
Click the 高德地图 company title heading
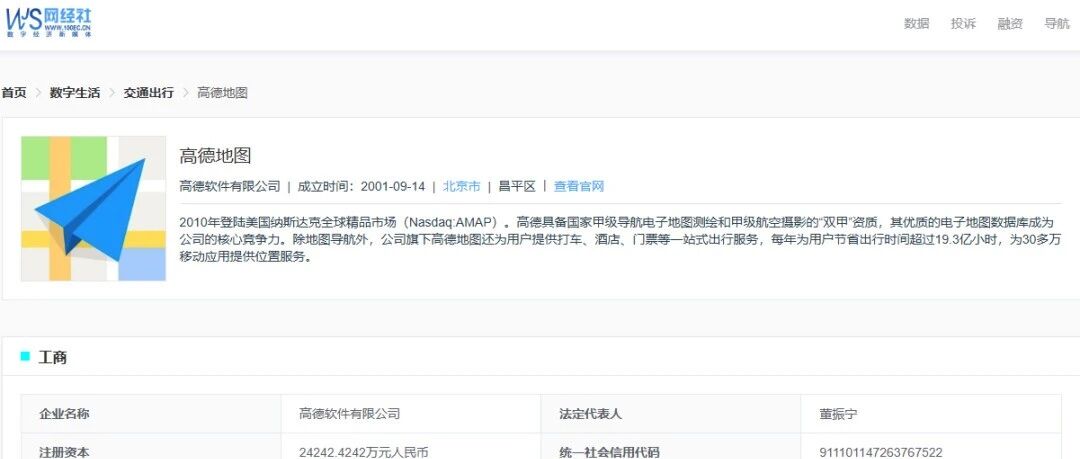tap(215, 155)
